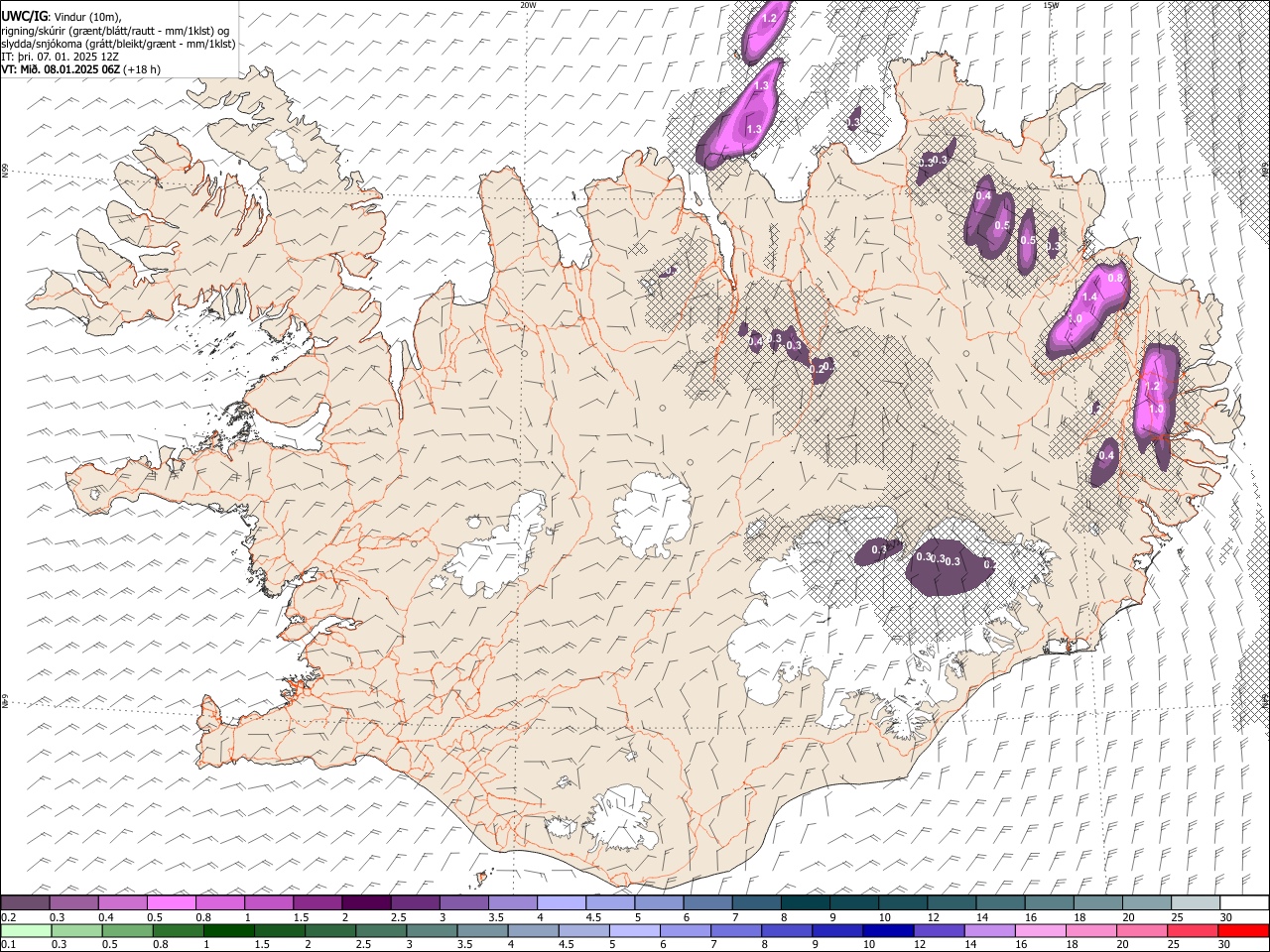1270x952 pixels.
Task: Click the red lower legend swatch labeled 30
Action: [x=1243, y=931]
